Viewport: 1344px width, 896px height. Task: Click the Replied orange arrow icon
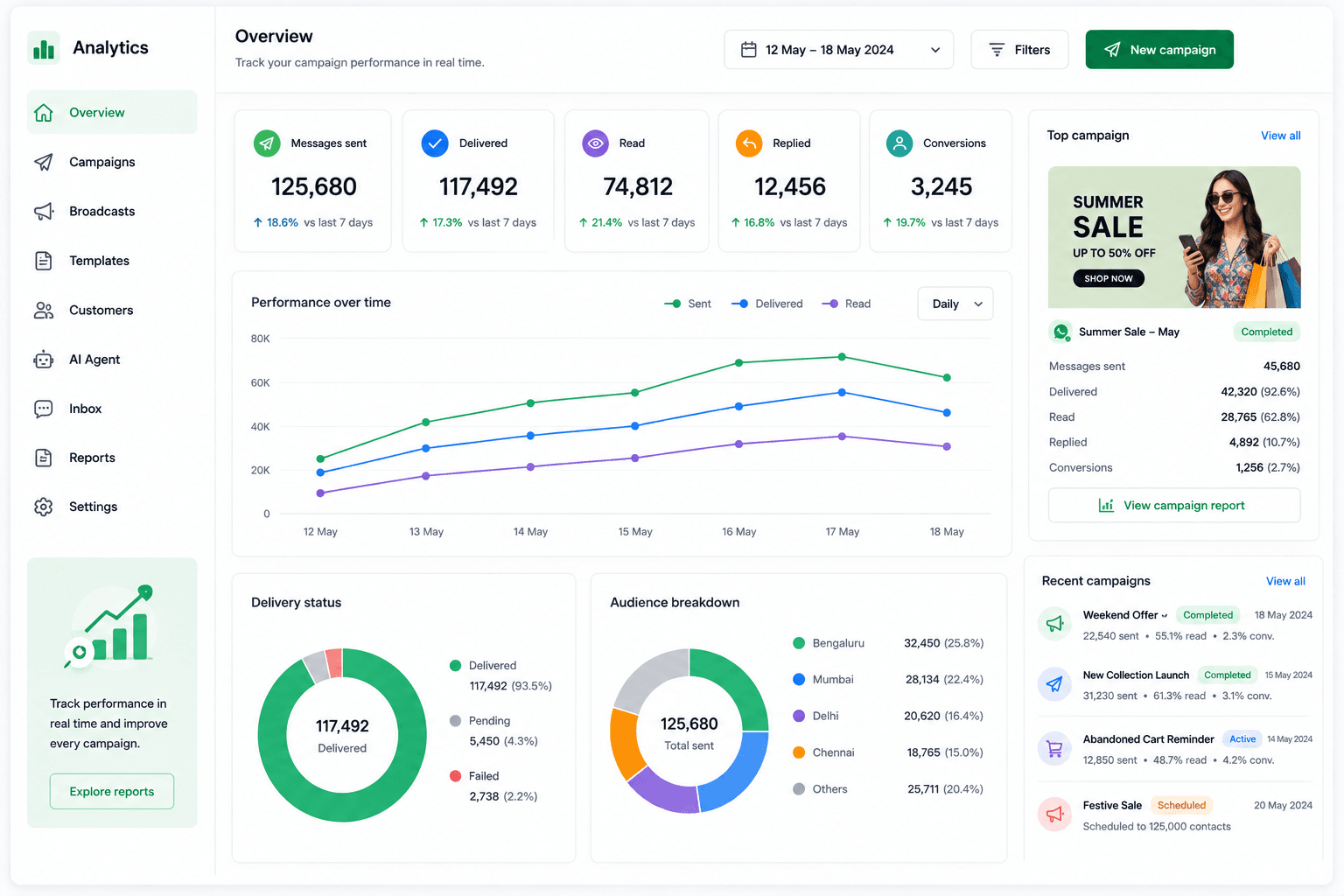749,143
